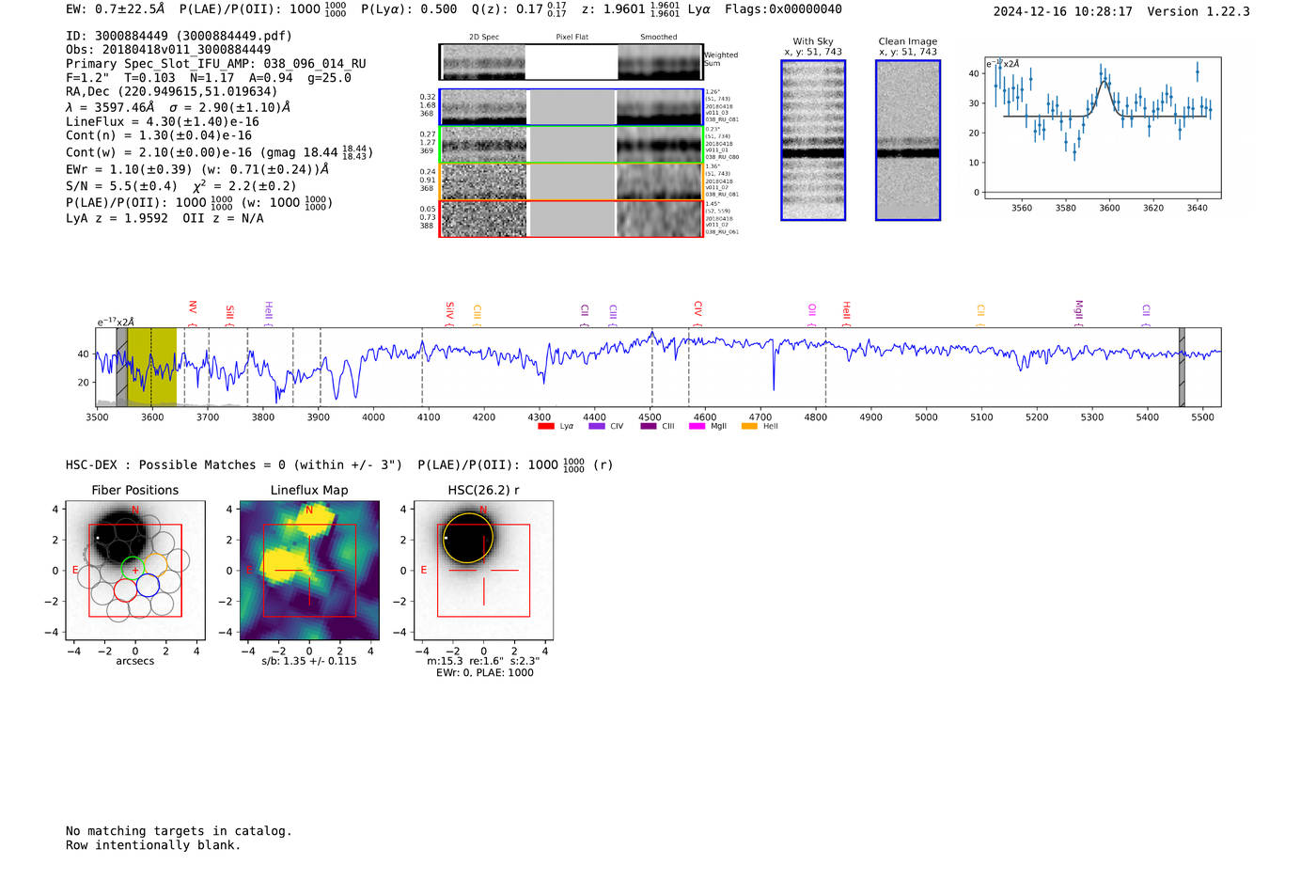
Task: Click the yellow circle in the HSC image
Action: point(467,538)
